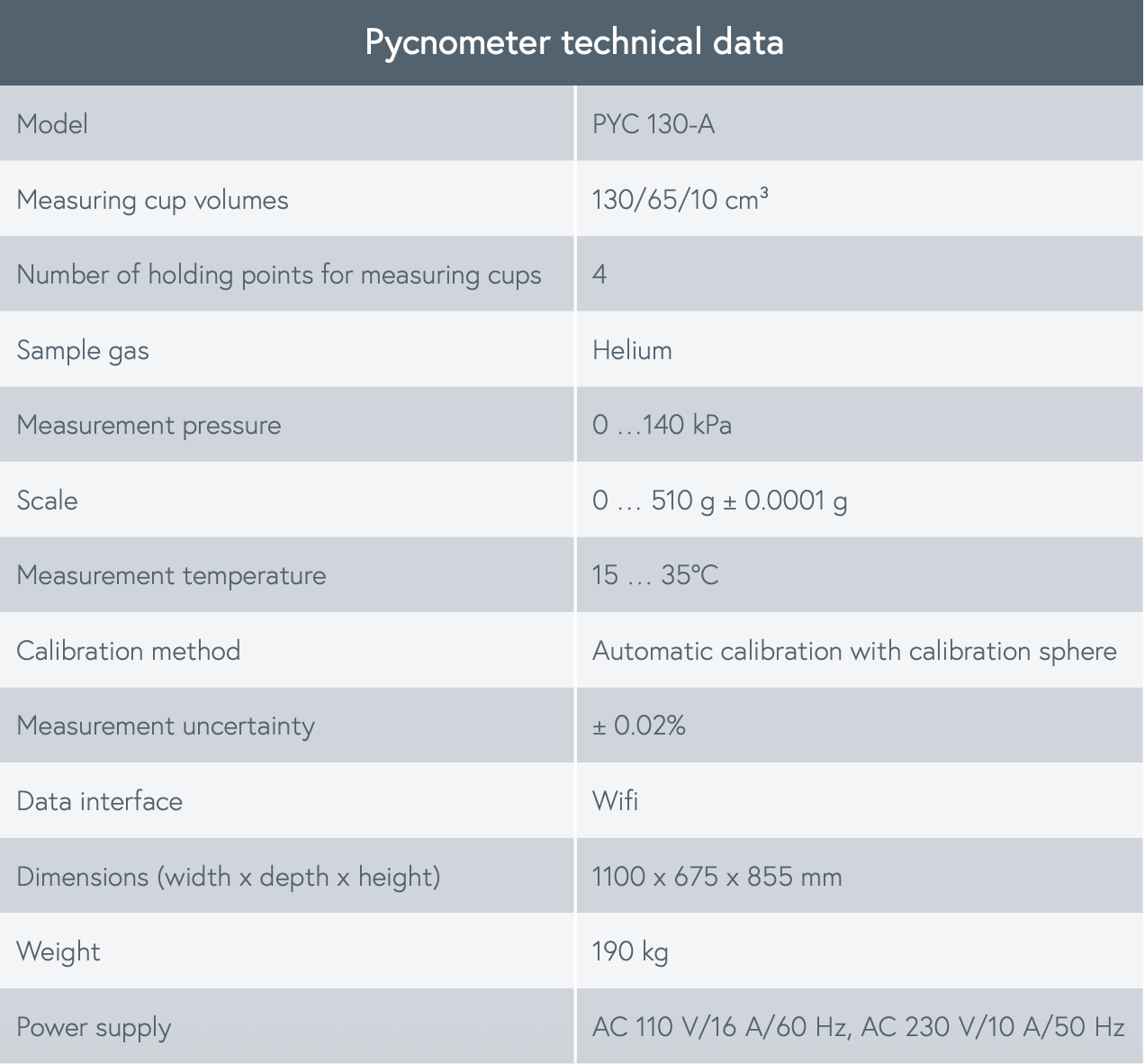Screen dimensions: 1145x1064
Task: Select the Measurement temperature label
Action: click(x=171, y=575)
